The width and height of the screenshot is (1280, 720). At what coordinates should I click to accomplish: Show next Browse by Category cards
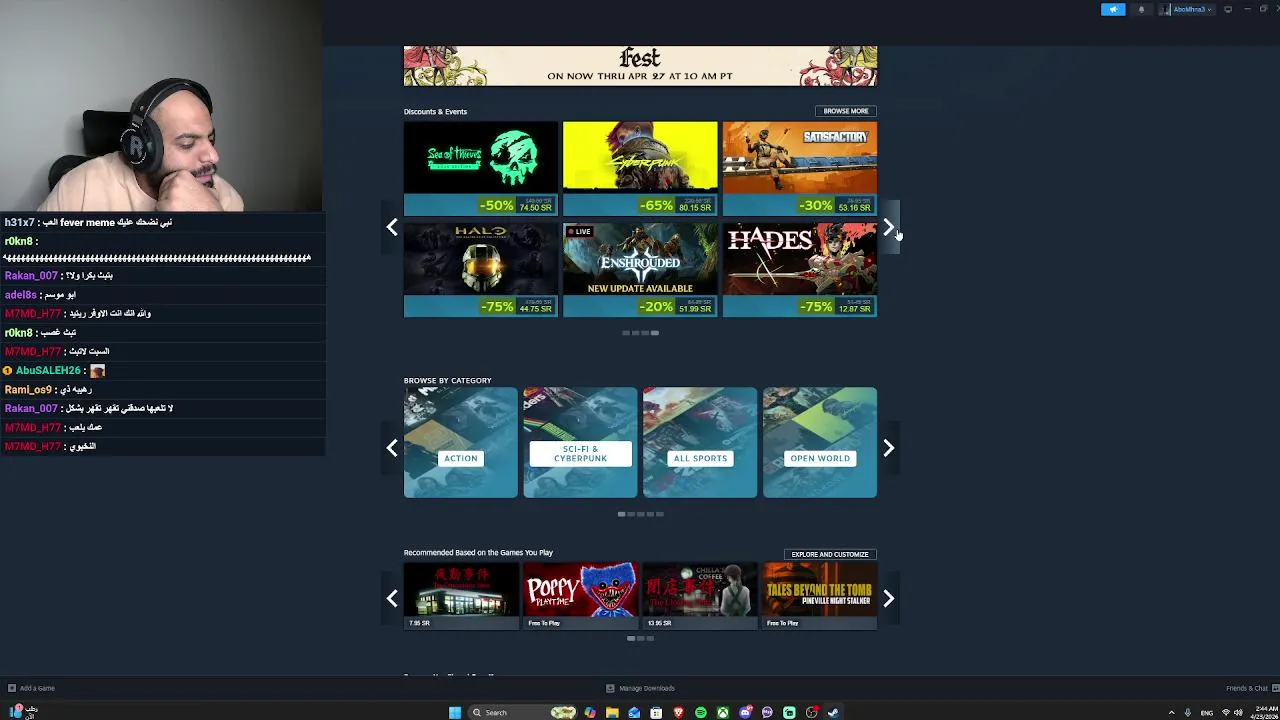[888, 447]
